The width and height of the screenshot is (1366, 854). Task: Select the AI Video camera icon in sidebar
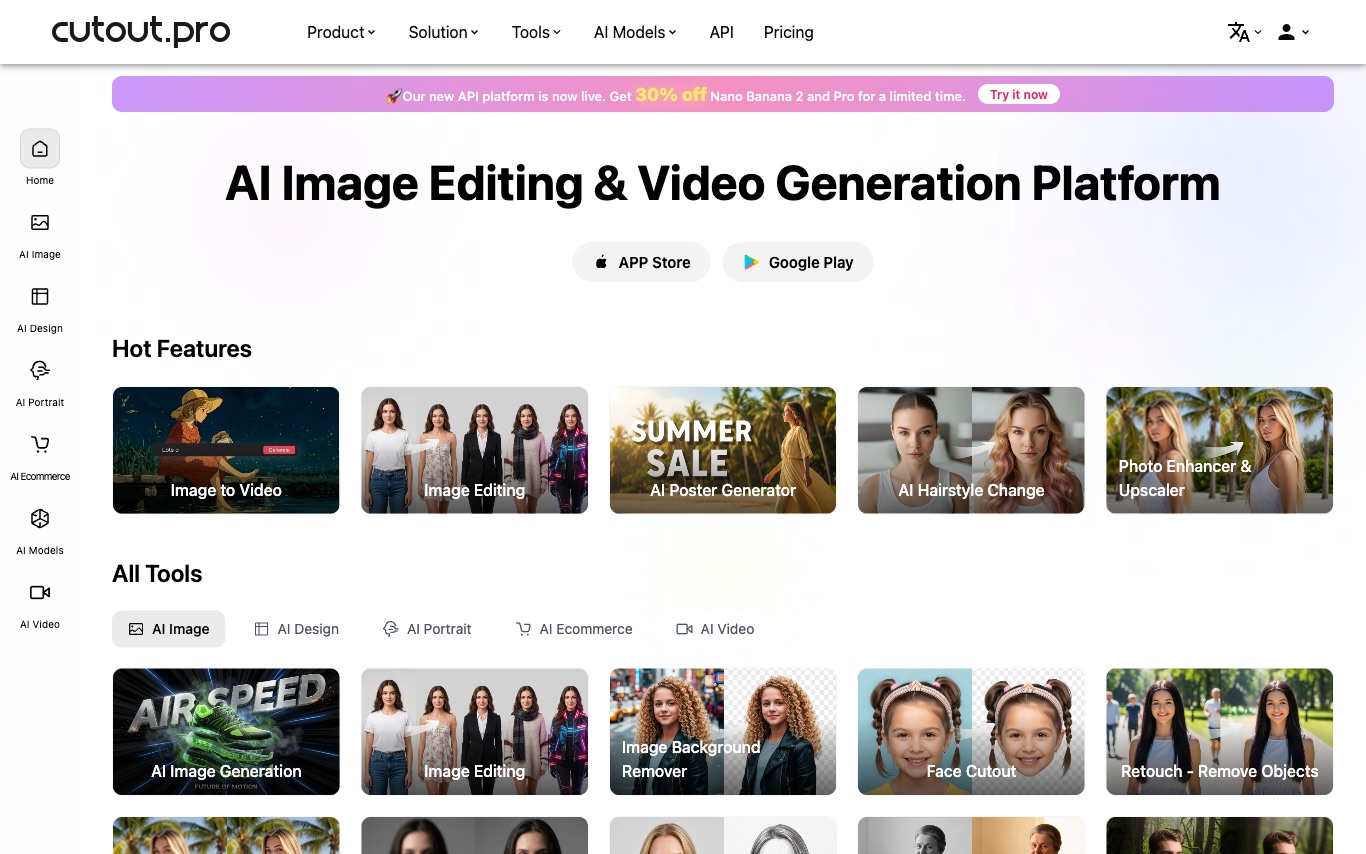tap(40, 593)
